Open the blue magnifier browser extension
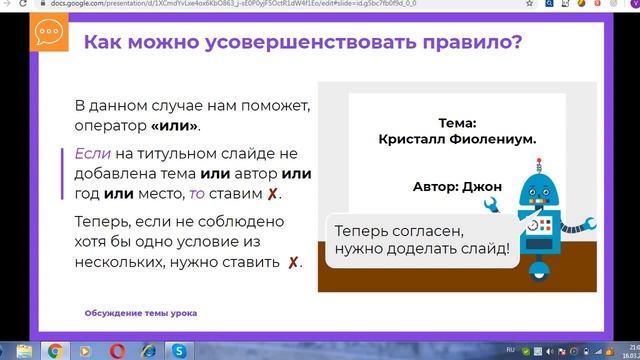 [x=549, y=3]
